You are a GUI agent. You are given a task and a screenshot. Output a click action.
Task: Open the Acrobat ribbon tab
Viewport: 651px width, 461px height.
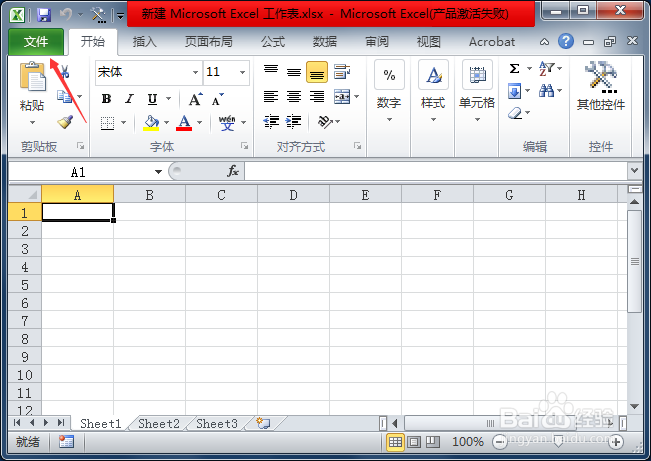[x=492, y=42]
